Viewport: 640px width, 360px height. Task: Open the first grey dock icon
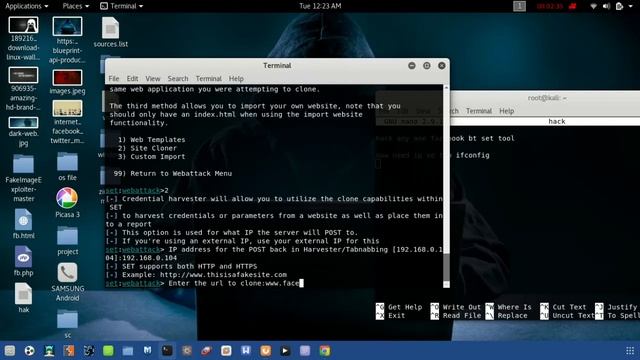pyautogui.click(x=10, y=351)
